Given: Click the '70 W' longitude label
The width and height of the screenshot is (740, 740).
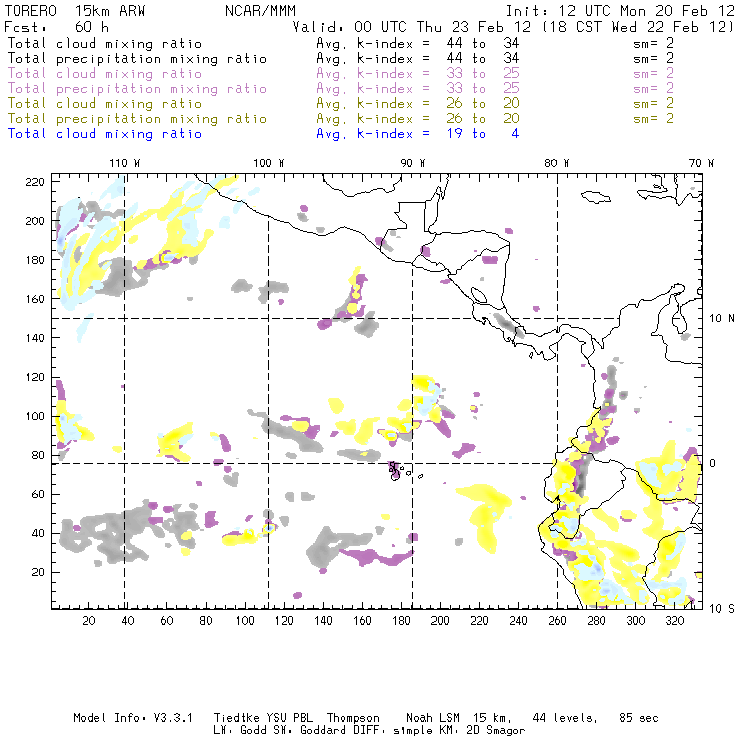Looking at the screenshot, I should [701, 163].
